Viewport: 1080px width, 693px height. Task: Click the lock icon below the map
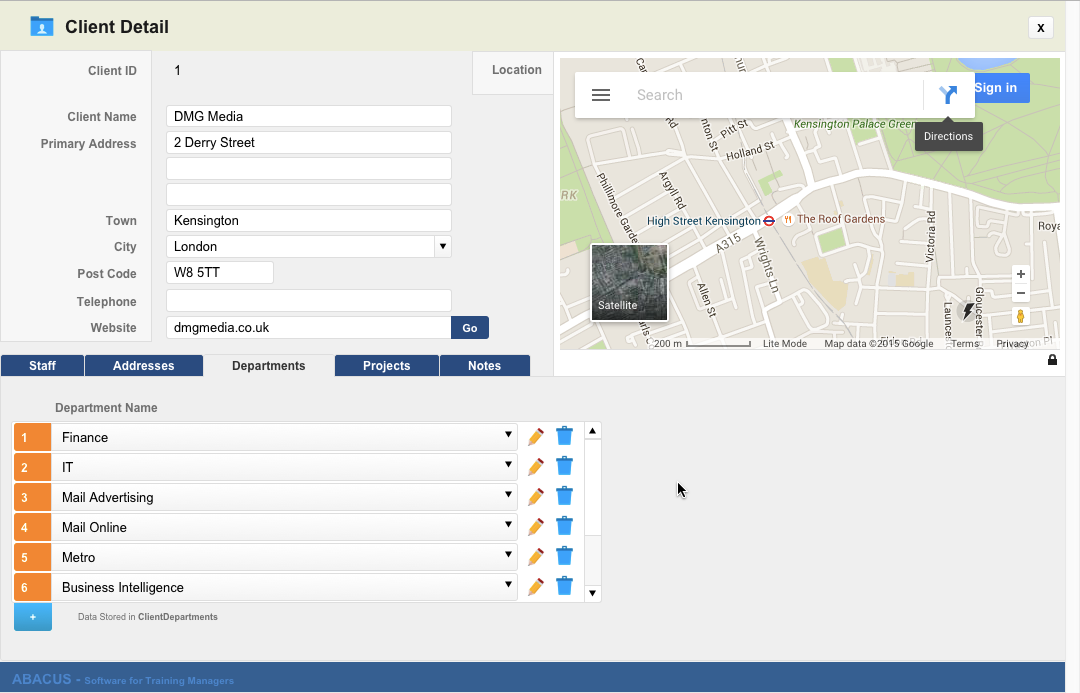pyautogui.click(x=1052, y=360)
